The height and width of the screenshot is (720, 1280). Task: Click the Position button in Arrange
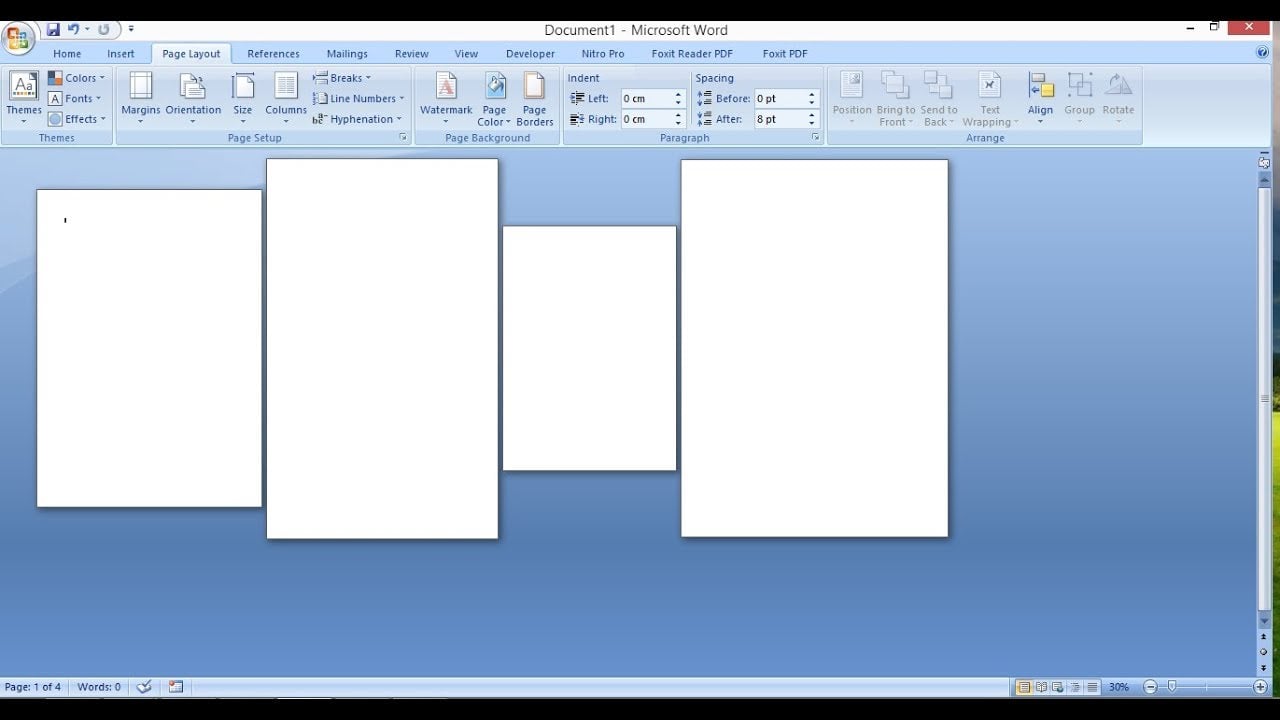852,98
